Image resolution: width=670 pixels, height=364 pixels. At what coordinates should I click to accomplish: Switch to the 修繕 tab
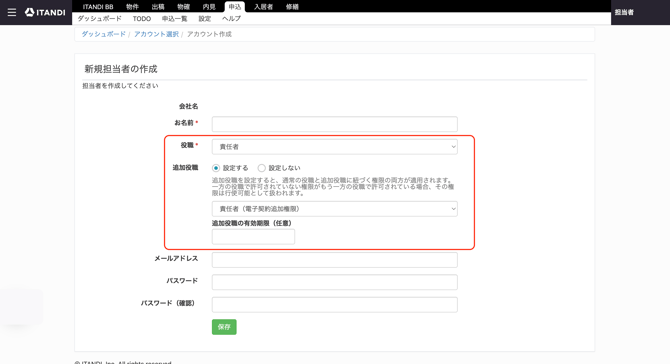[292, 6]
